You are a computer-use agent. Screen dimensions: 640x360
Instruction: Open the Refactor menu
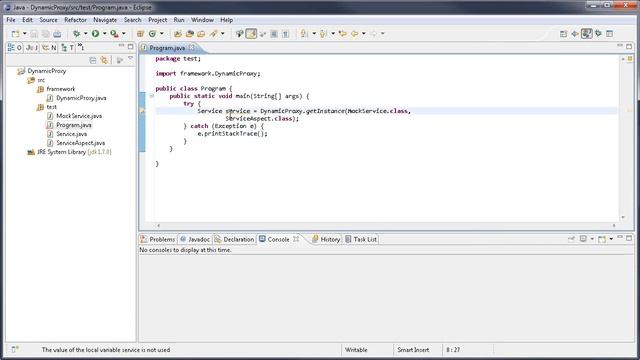point(75,20)
